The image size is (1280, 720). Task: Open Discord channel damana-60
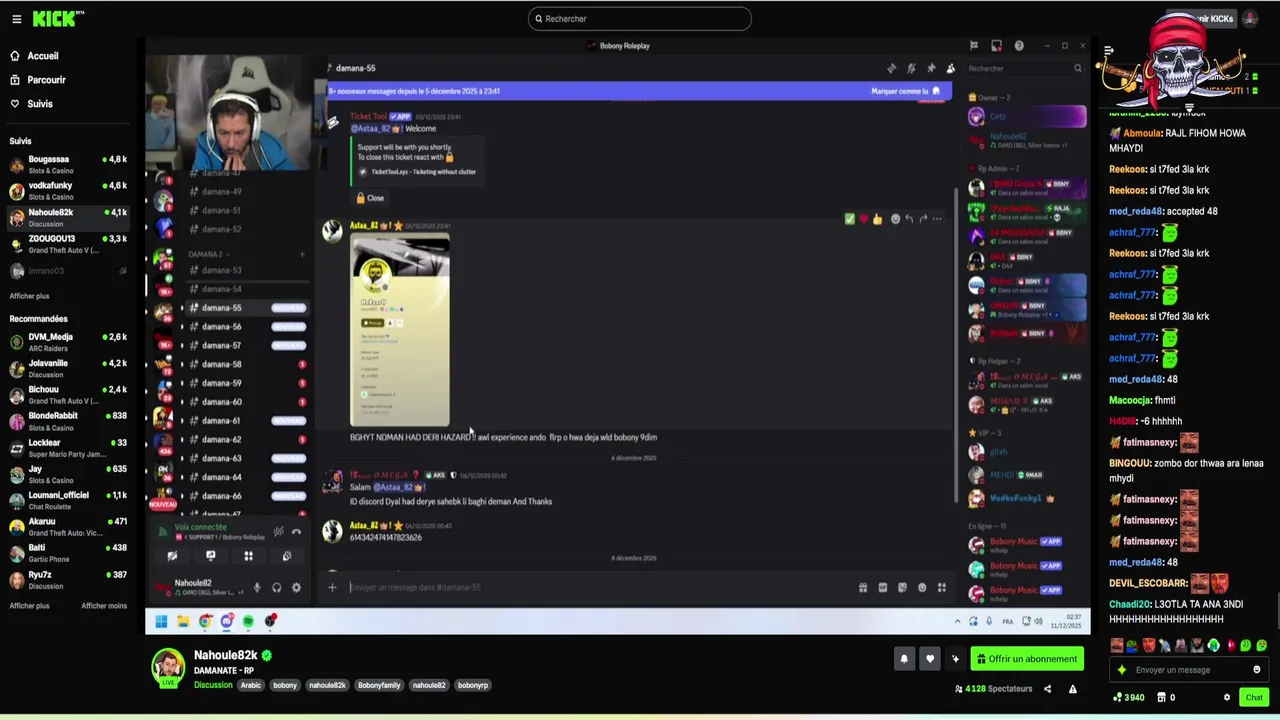221,402
